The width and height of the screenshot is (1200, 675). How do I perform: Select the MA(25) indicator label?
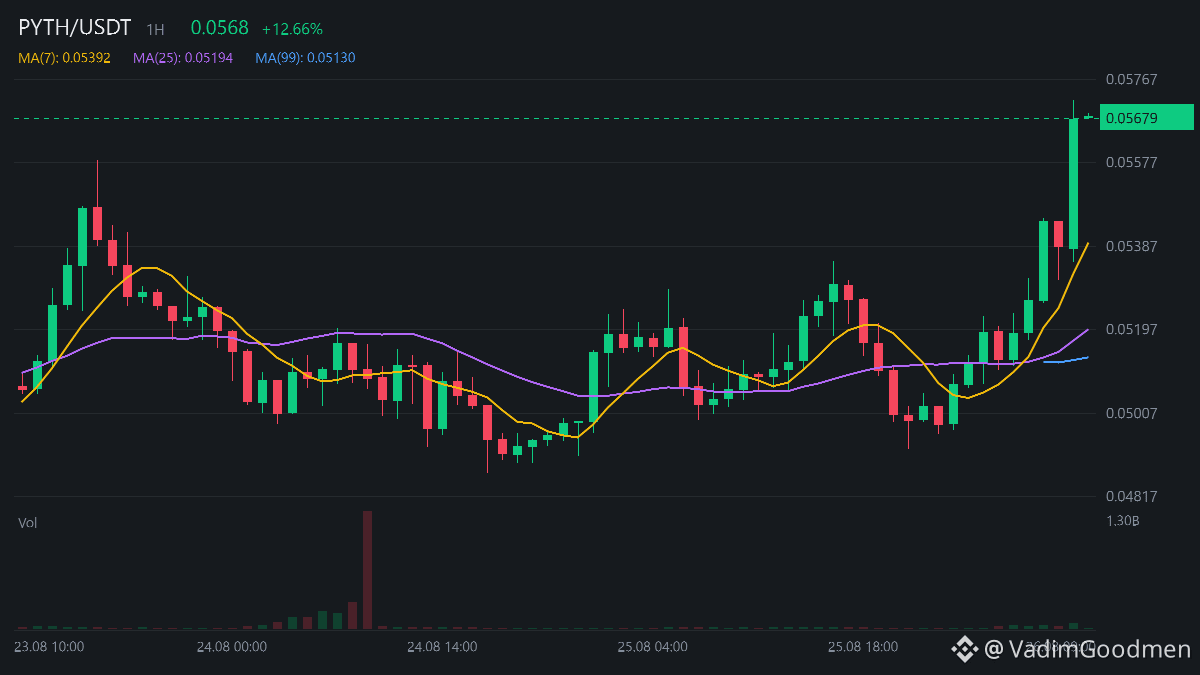(x=183, y=58)
